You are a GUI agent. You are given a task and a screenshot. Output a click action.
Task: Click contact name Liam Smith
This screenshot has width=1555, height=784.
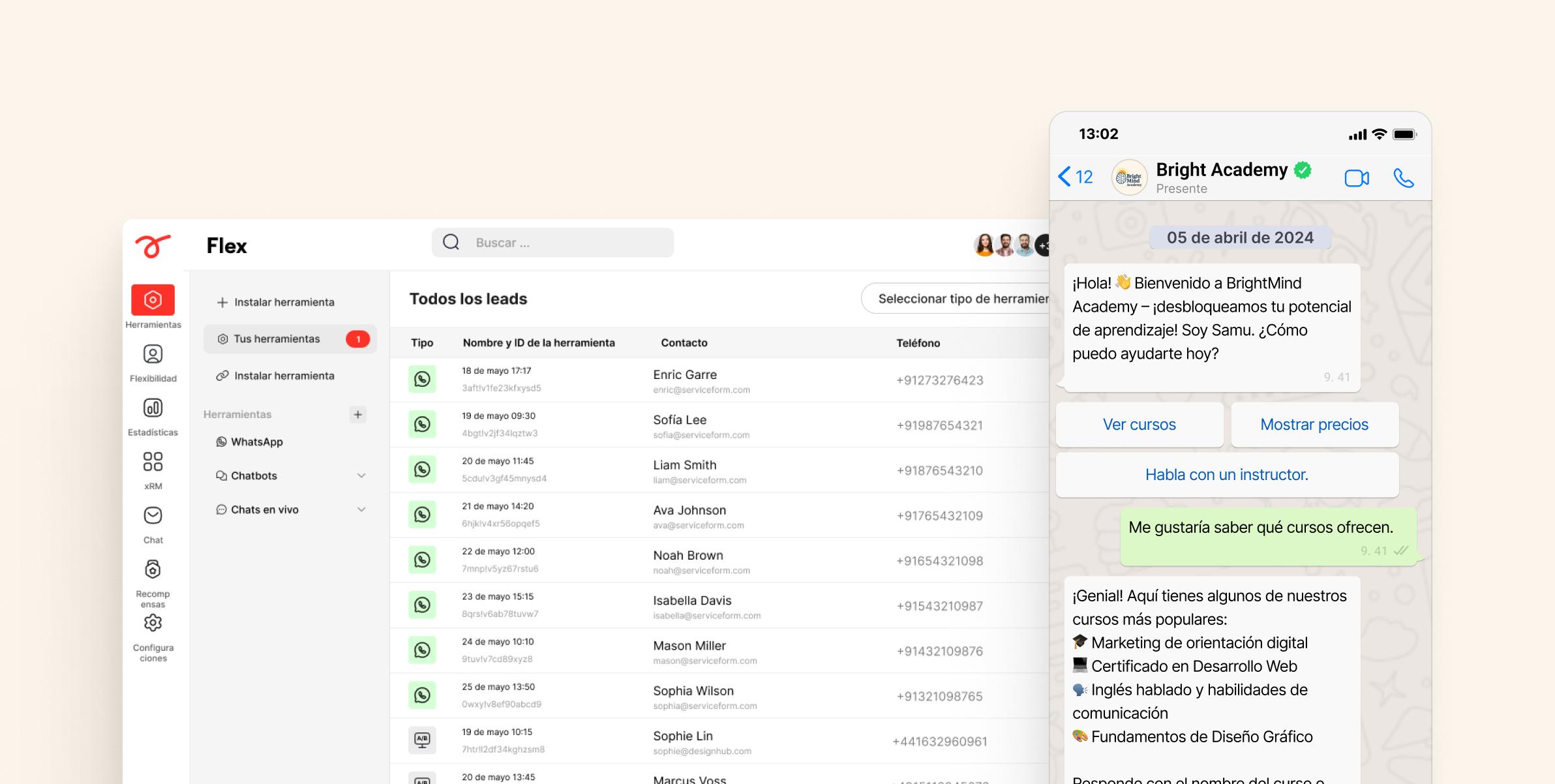click(685, 465)
